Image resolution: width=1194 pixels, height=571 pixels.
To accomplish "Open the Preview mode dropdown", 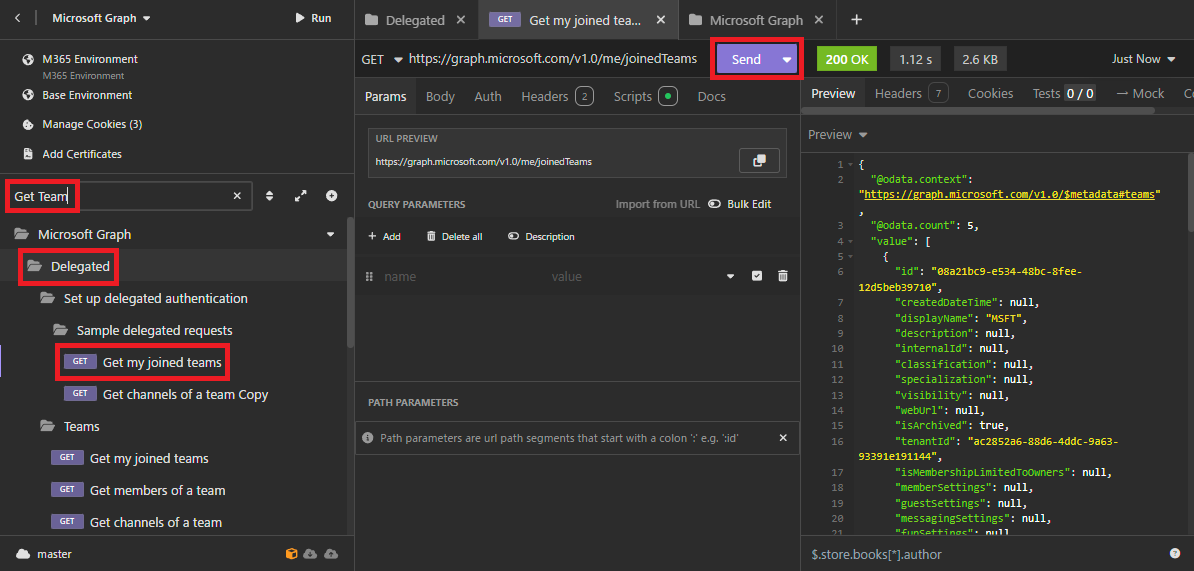I will tap(838, 135).
